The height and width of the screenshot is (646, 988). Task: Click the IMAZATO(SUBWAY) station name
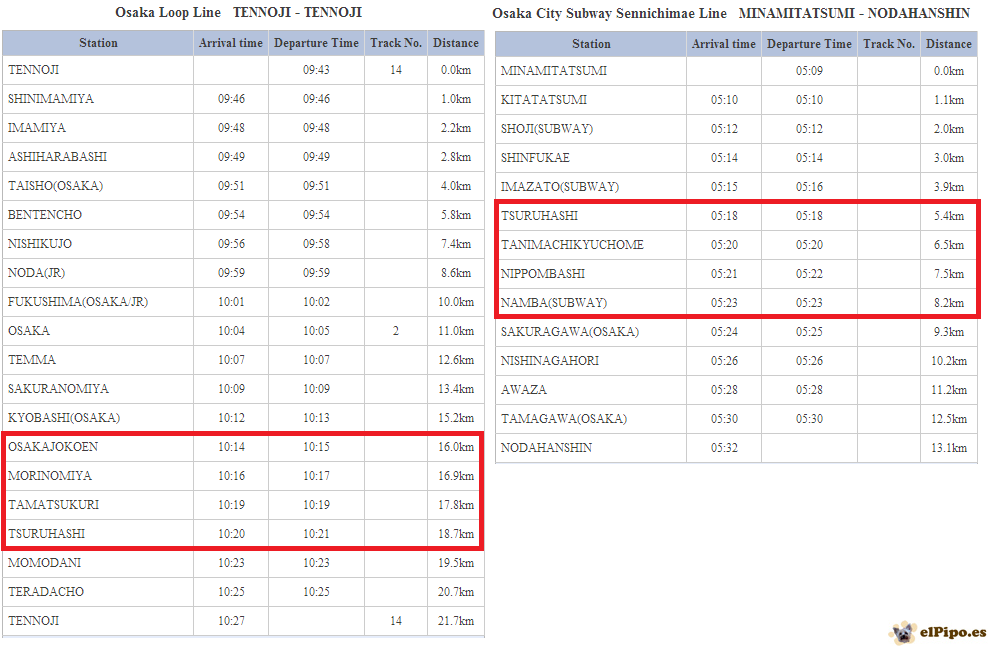pyautogui.click(x=560, y=187)
